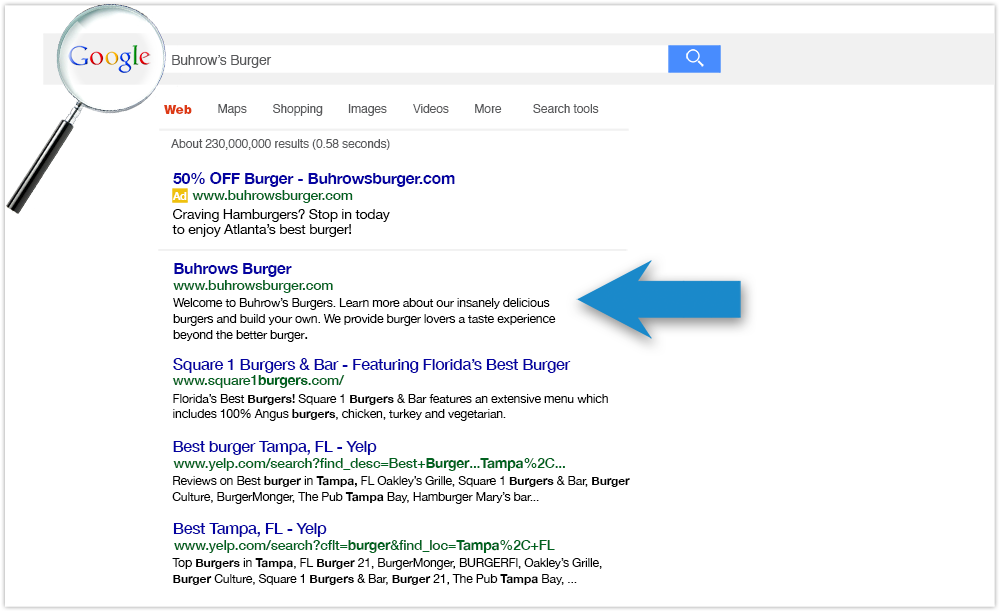This screenshot has height=612, width=1000.
Task: Open the 50% OFF Burger ad link
Action: (x=313, y=179)
